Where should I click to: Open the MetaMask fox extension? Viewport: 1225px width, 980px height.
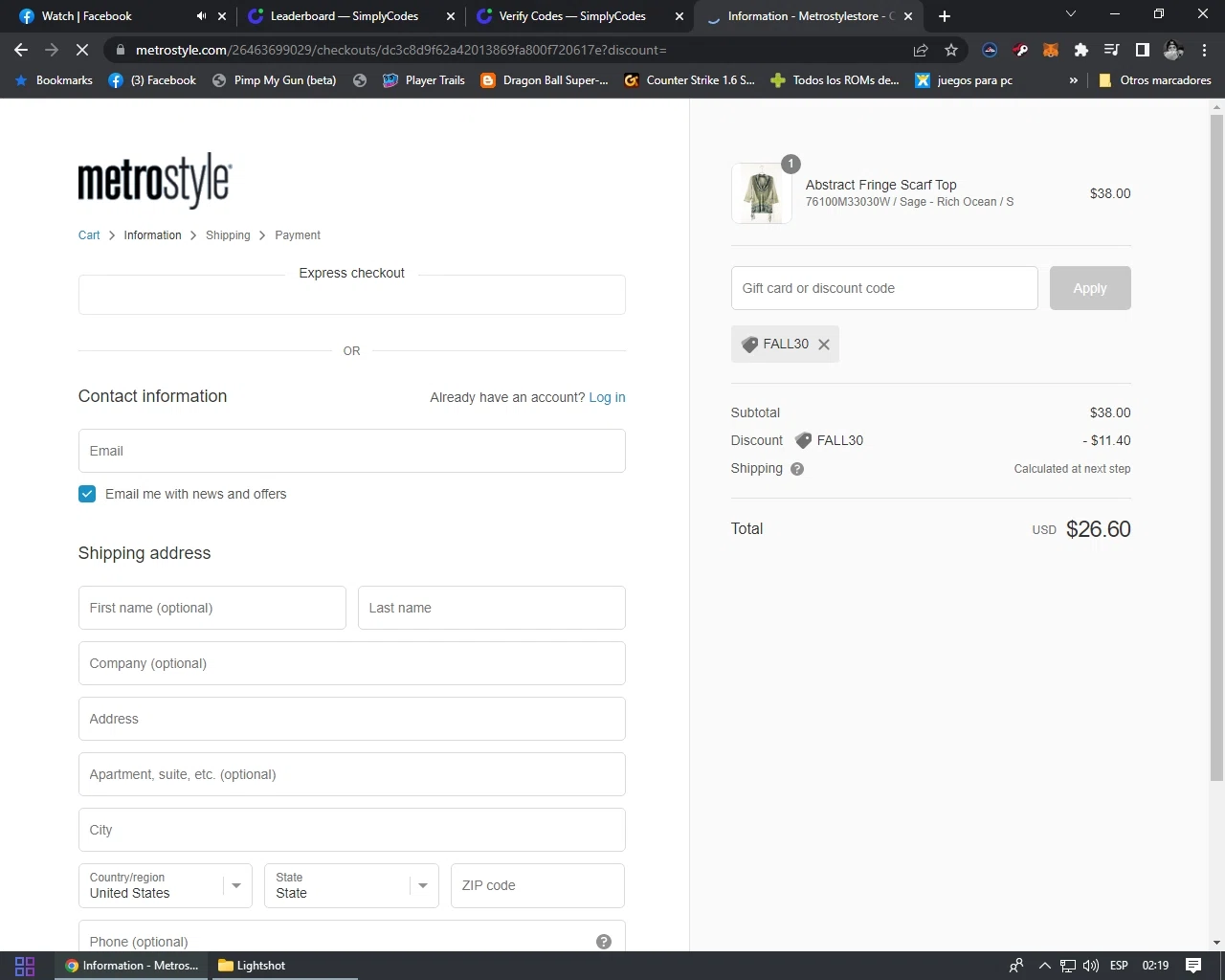coord(1051,50)
